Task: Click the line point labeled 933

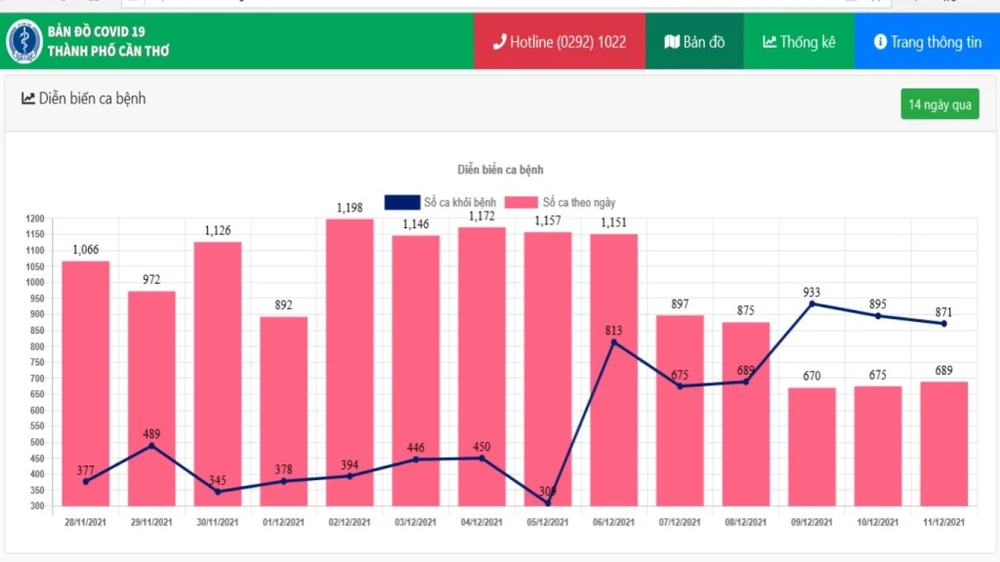Action: point(812,303)
